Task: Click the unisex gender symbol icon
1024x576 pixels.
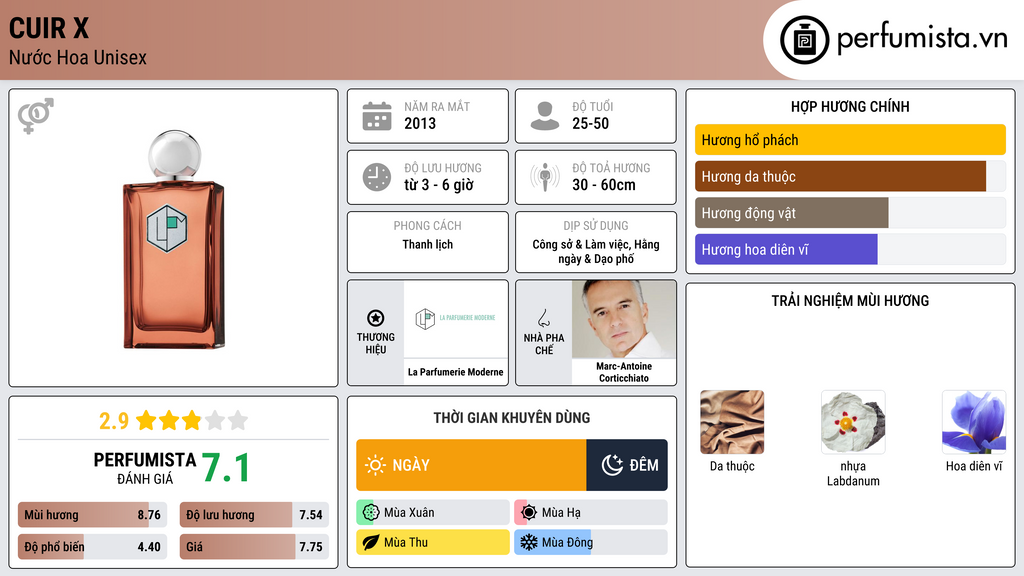Action: [35, 116]
